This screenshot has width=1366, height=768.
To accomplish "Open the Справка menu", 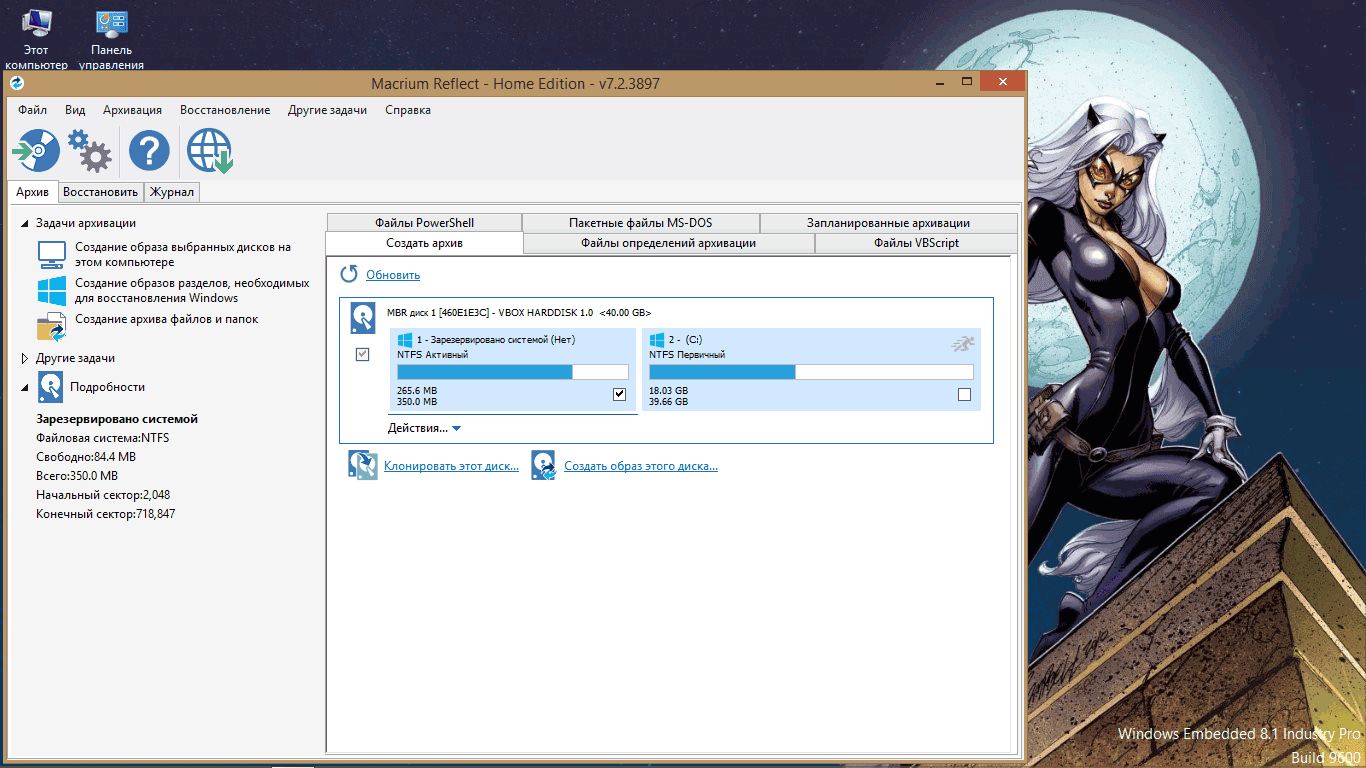I will [408, 110].
